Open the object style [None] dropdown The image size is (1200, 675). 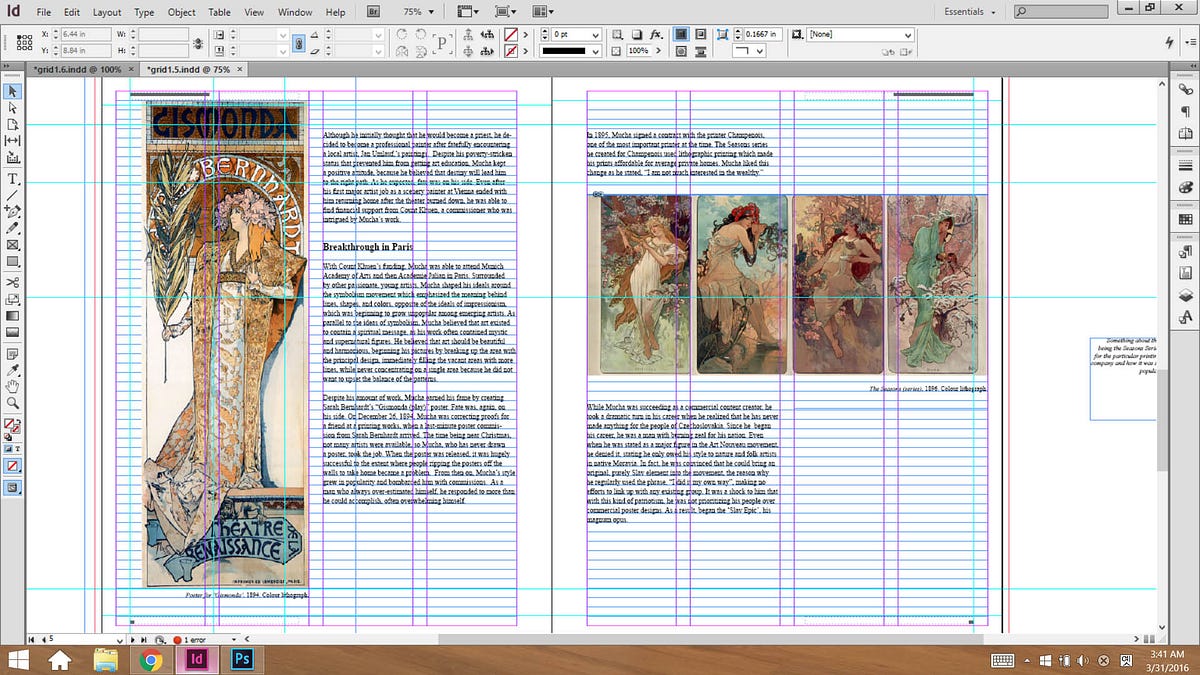908,34
